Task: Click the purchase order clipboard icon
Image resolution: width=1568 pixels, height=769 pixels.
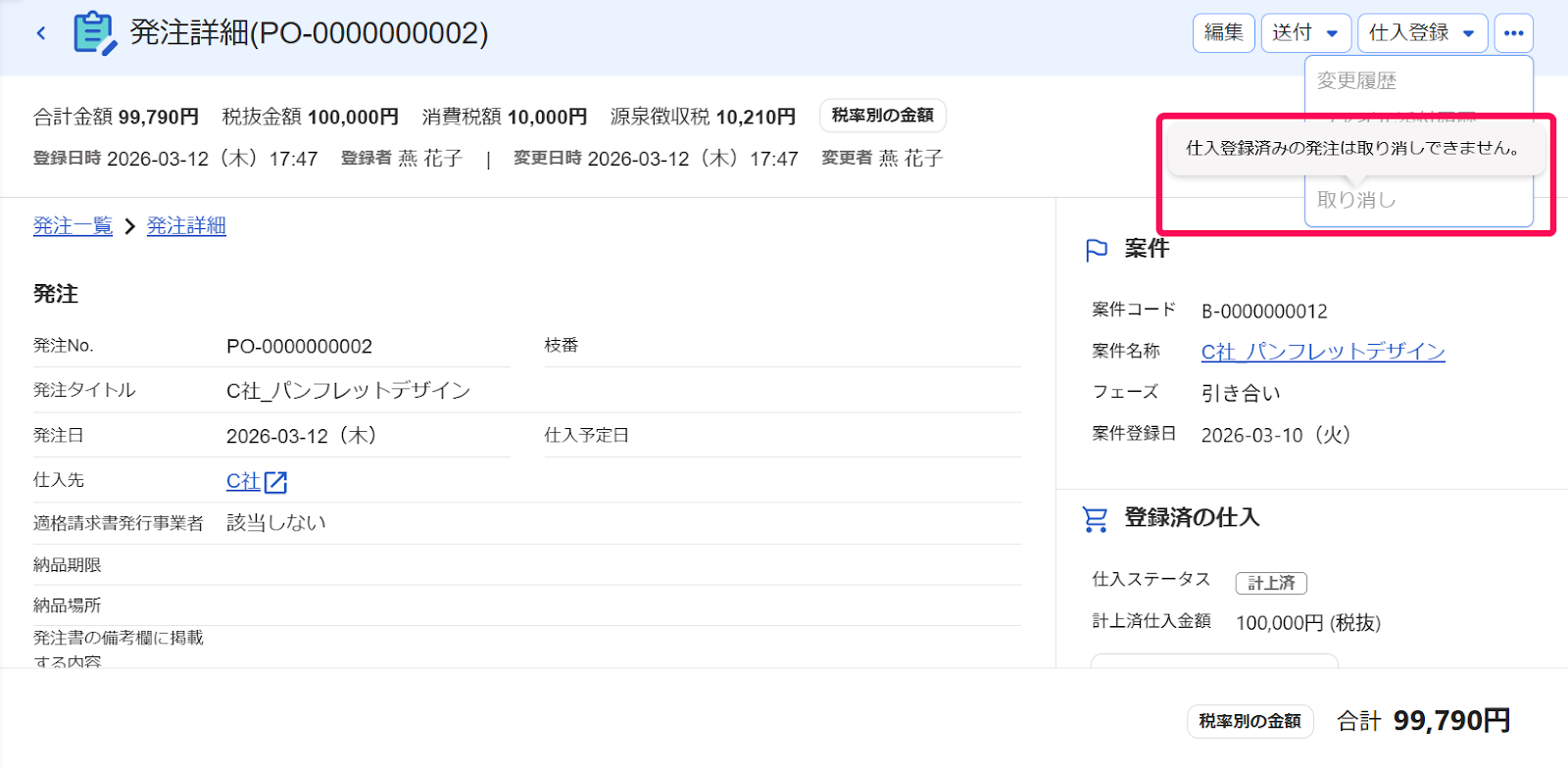Action: point(95,33)
